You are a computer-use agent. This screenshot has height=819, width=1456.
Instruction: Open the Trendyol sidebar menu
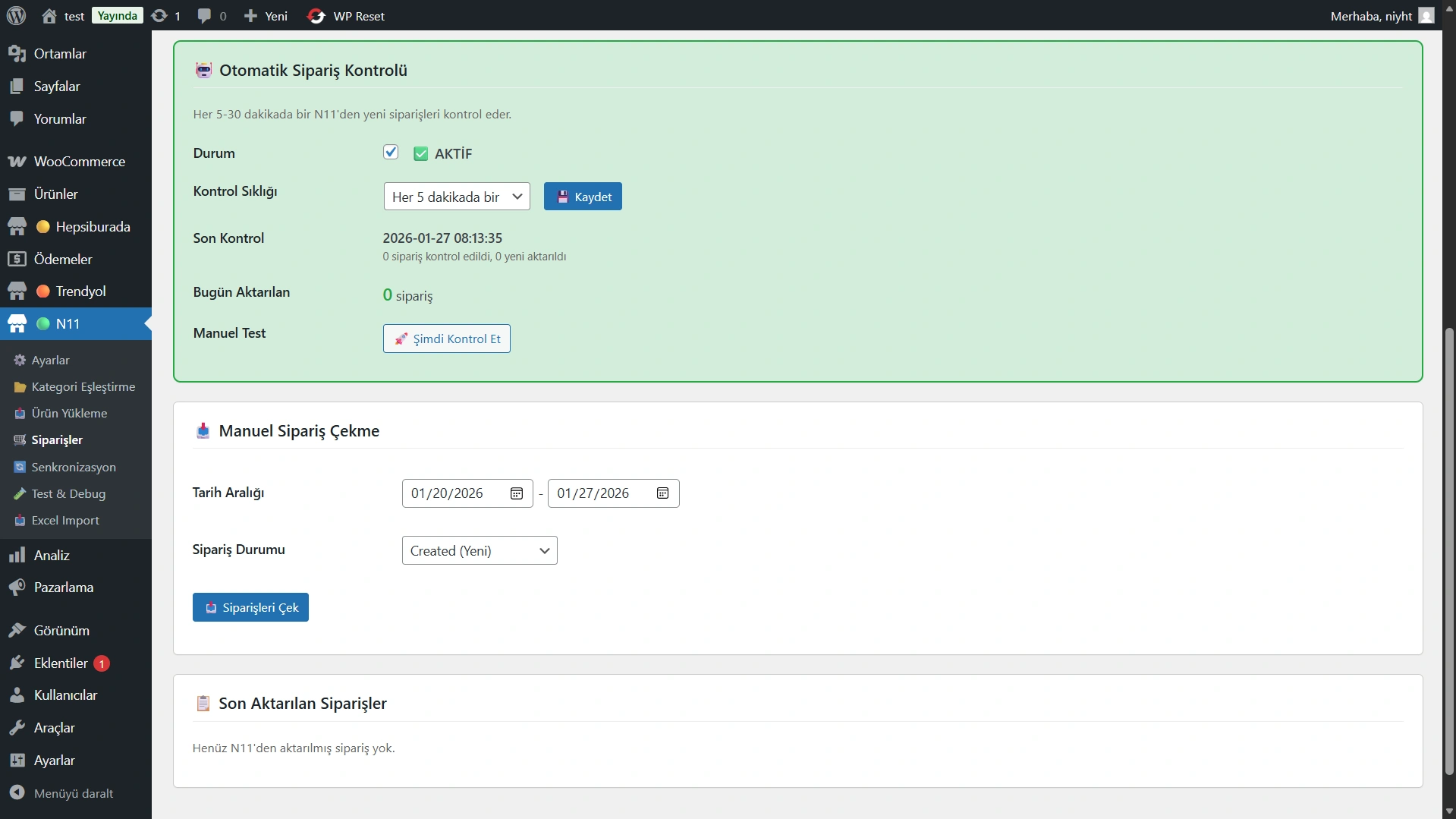[80, 291]
